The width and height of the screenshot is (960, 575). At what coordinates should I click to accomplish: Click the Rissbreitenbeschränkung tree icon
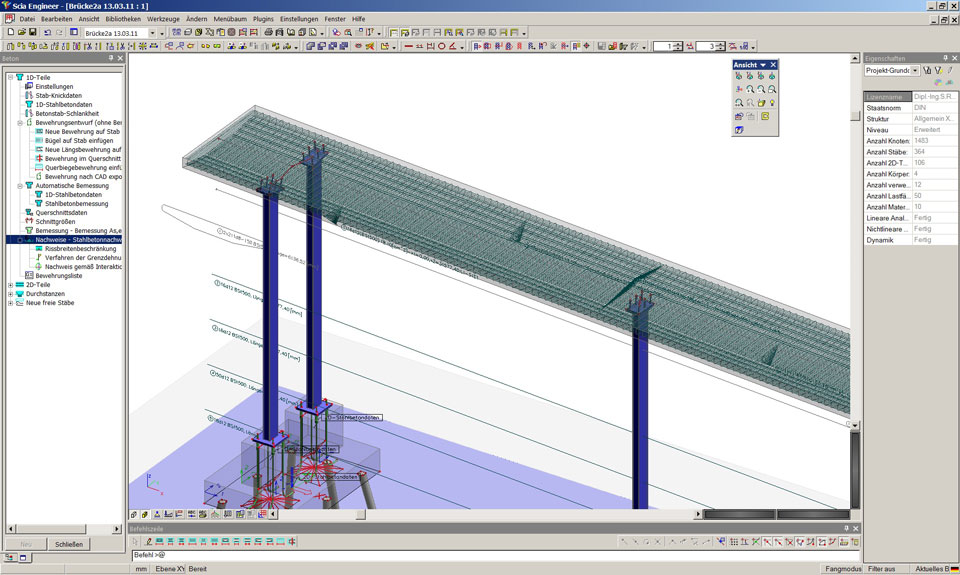tap(39, 249)
